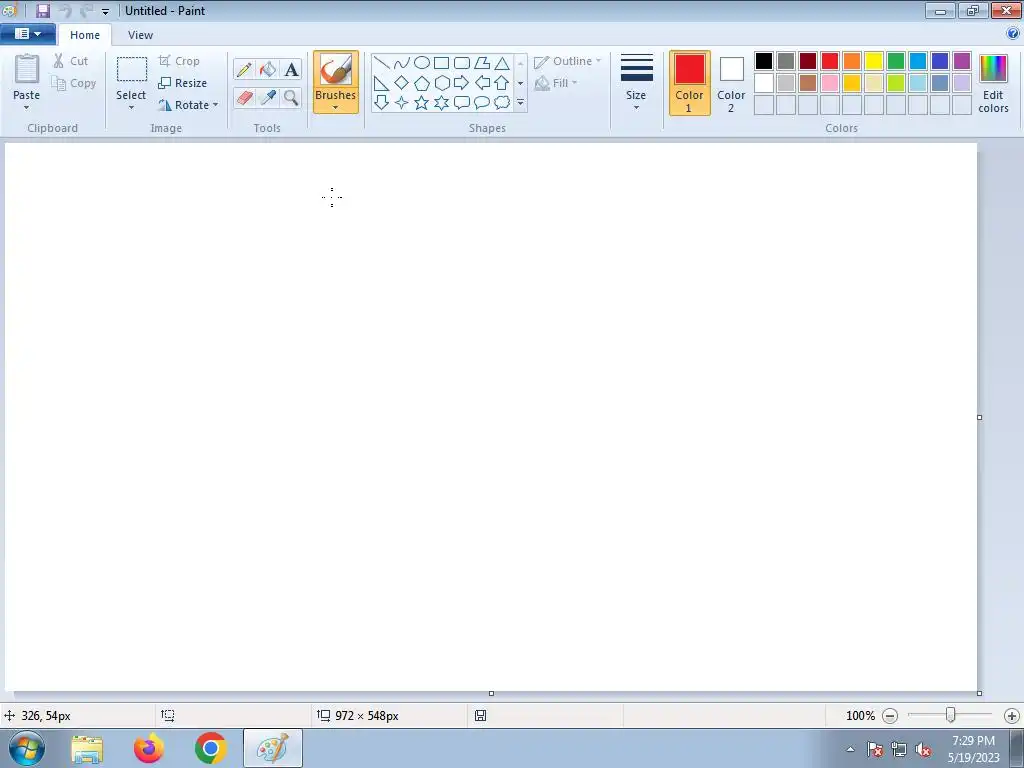Select the Text tool
Screen dimensions: 1024x768
(291, 69)
